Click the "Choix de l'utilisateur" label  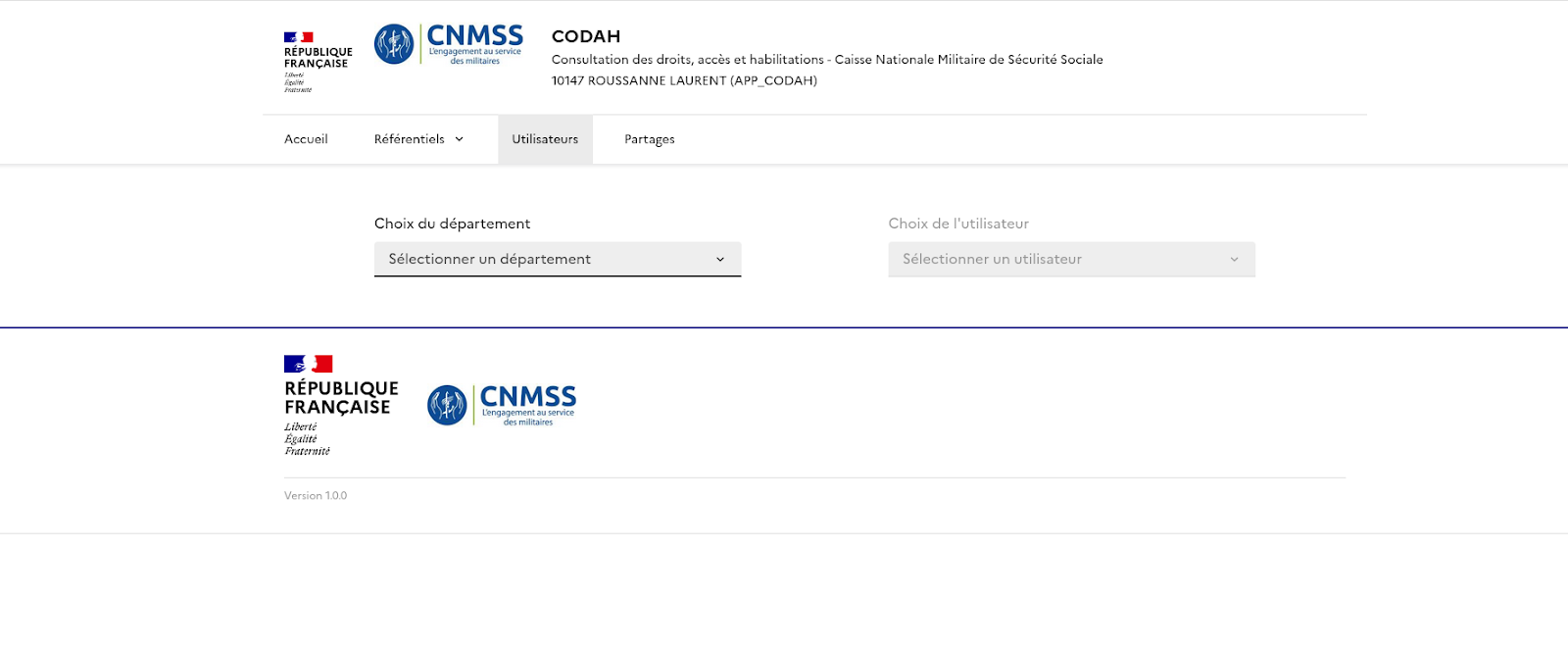coord(958,224)
